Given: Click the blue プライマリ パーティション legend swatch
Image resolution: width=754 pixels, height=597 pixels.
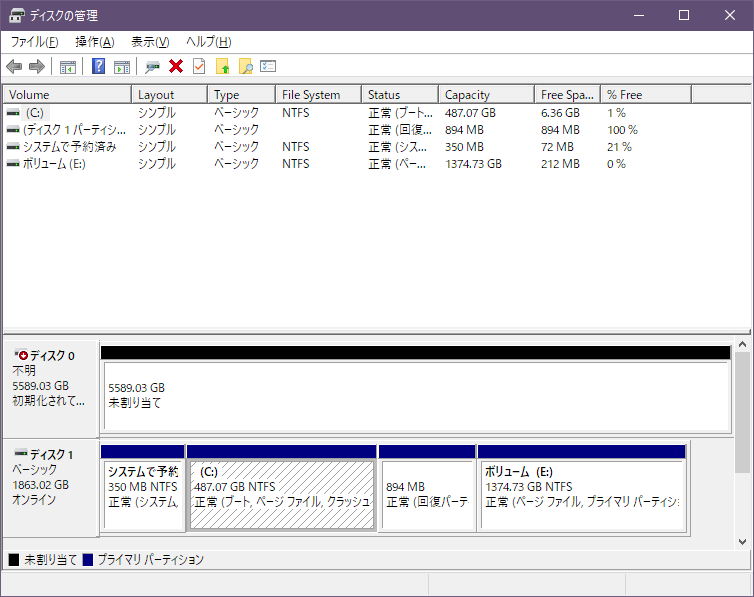Looking at the screenshot, I should 88,560.
